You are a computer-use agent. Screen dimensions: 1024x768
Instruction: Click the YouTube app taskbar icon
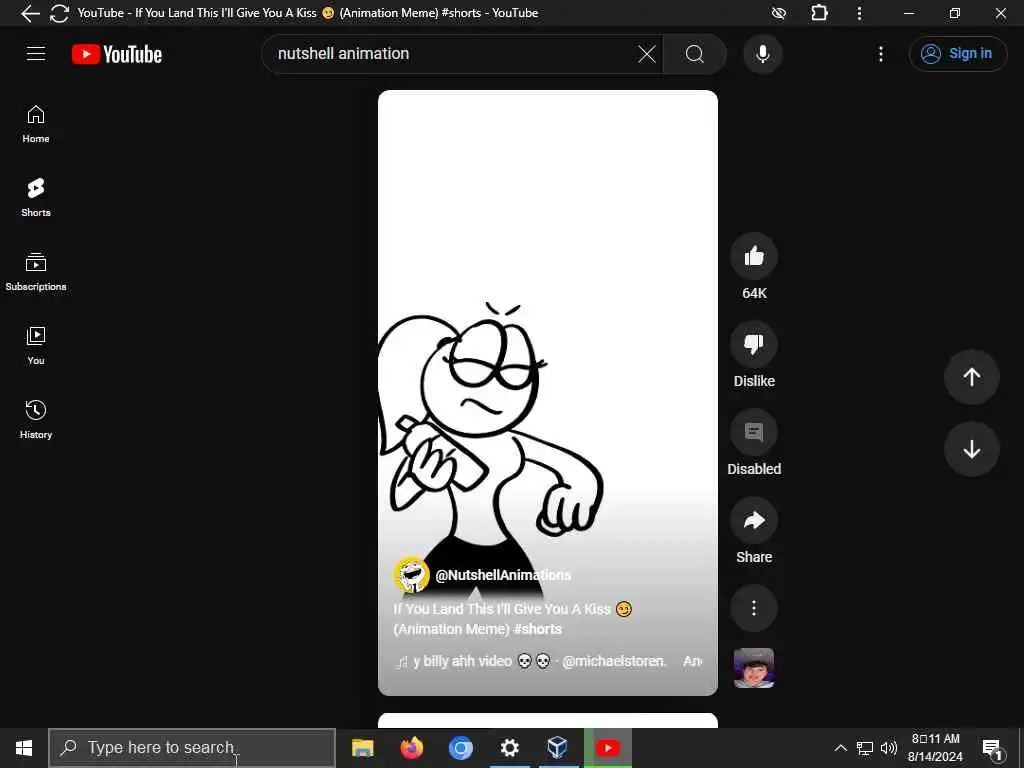click(x=607, y=748)
